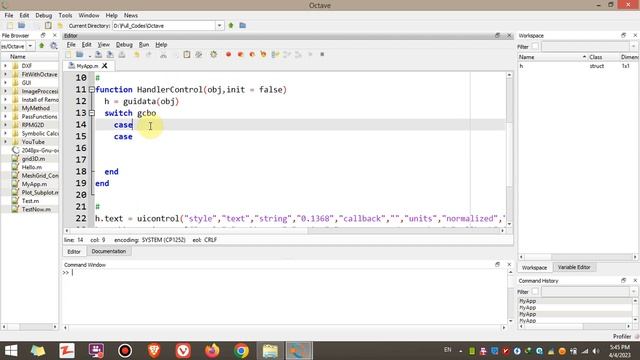Expand the MyMethod folder
Viewport: 640px width, 360px height.
pyautogui.click(x=5, y=108)
